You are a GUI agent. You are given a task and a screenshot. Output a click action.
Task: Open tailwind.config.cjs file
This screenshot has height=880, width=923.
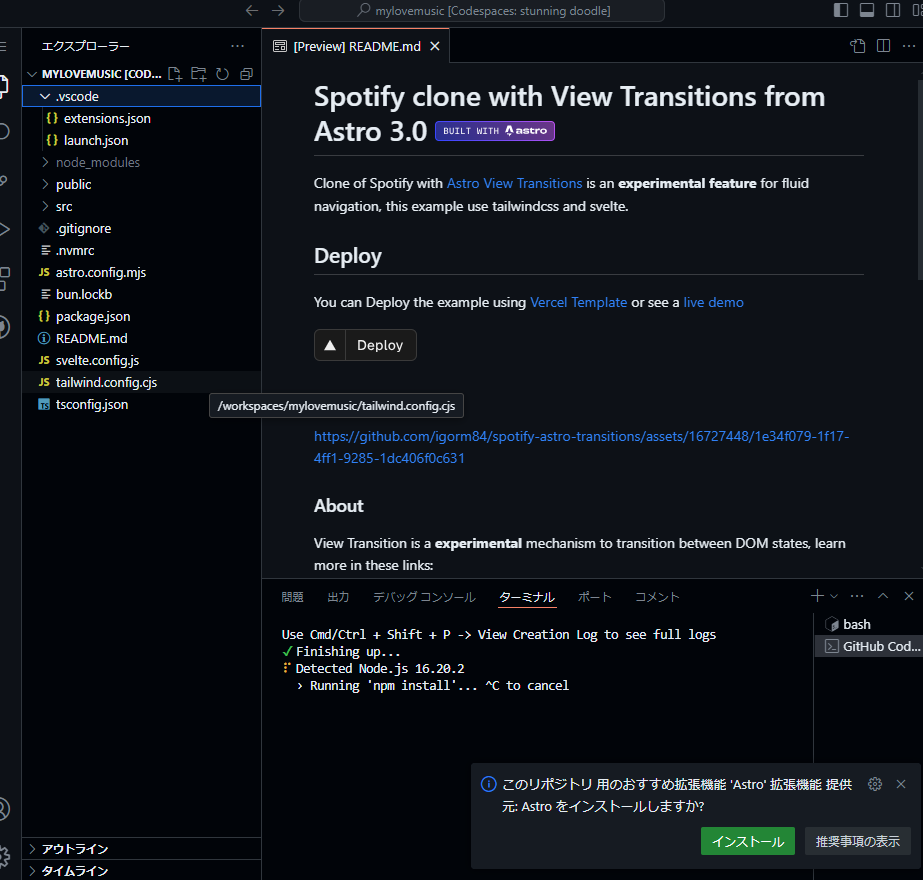(141, 383)
